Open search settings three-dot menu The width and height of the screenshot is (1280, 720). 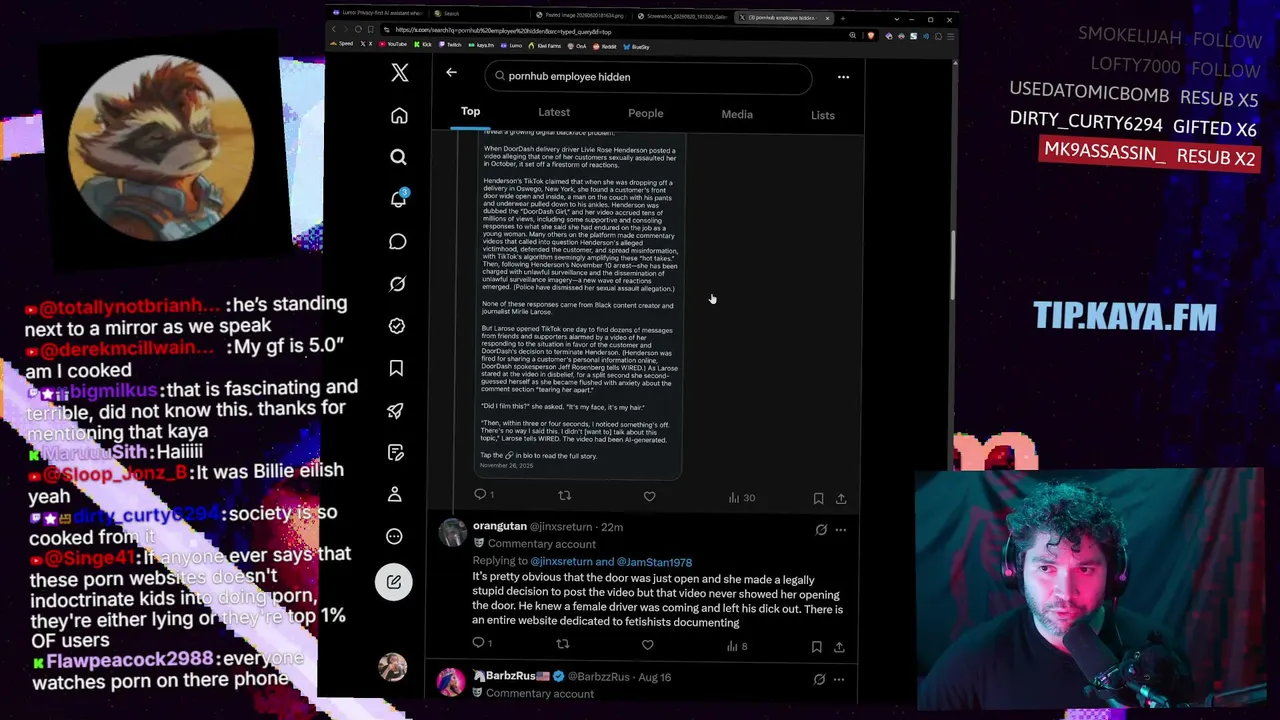[843, 77]
